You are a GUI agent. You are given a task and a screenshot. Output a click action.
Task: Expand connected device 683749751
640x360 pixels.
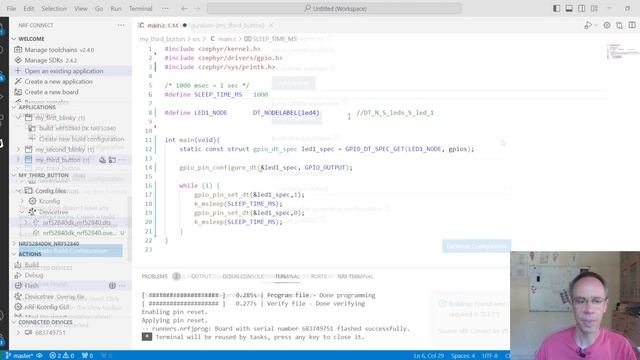pyautogui.click(x=18, y=333)
